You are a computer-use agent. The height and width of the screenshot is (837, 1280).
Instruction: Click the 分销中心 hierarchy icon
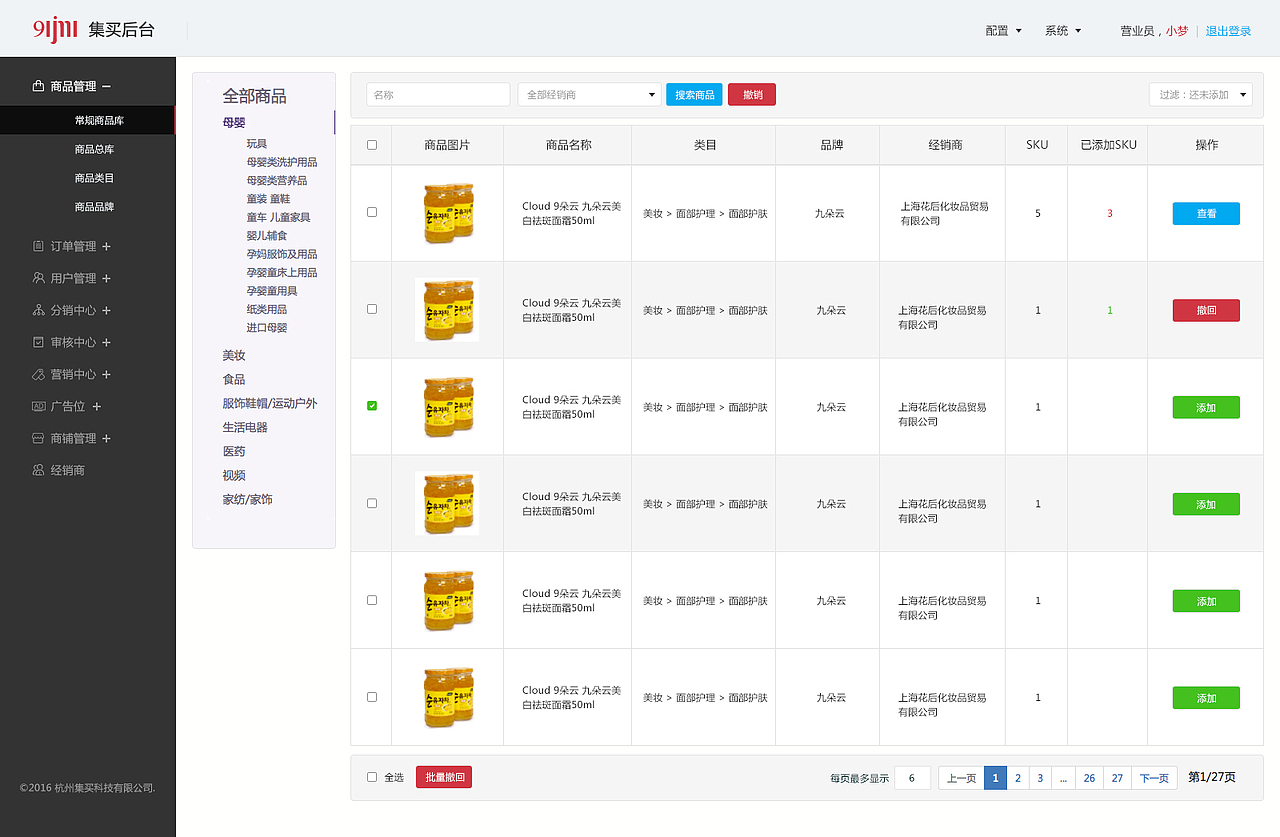(38, 310)
